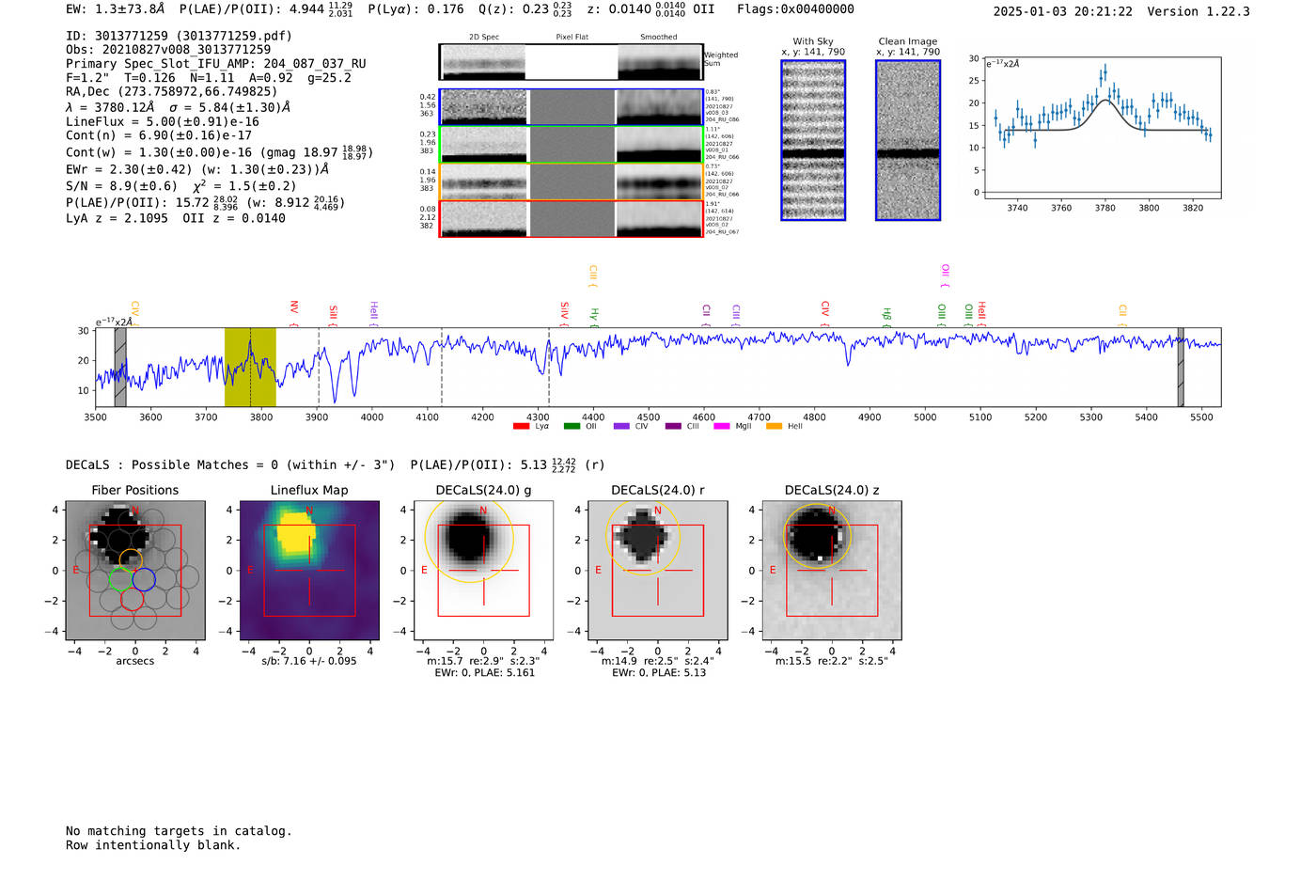Click the Gaussian line fit plot near 3780
The height and width of the screenshot is (896, 1316).
[x=1104, y=128]
